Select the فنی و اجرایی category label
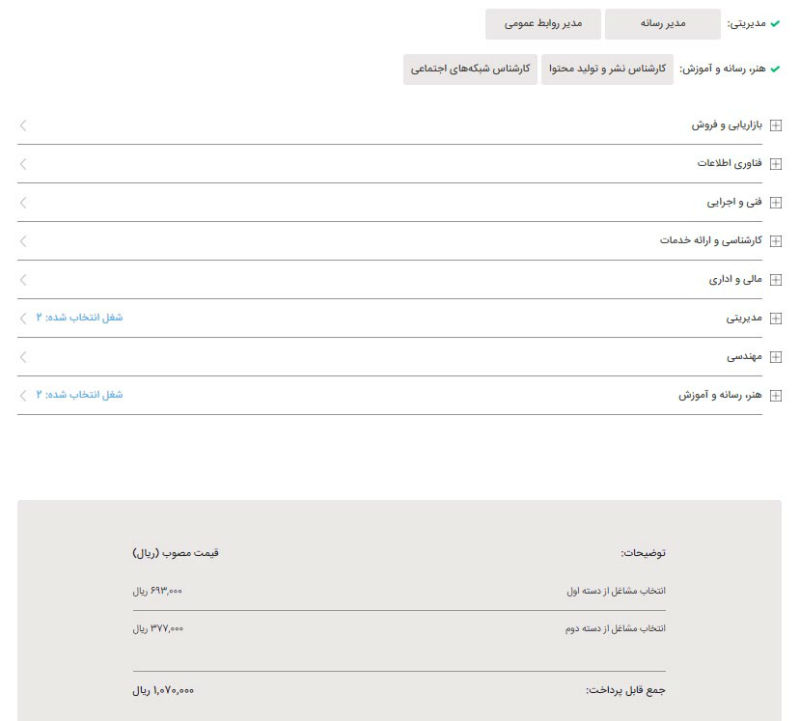This screenshot has height=721, width=800. tap(734, 203)
